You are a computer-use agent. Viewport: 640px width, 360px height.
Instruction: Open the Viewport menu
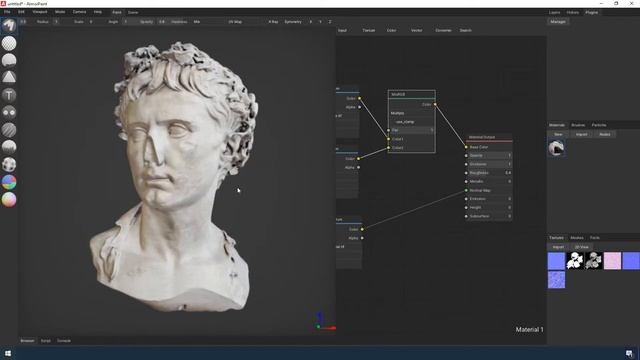coord(40,12)
